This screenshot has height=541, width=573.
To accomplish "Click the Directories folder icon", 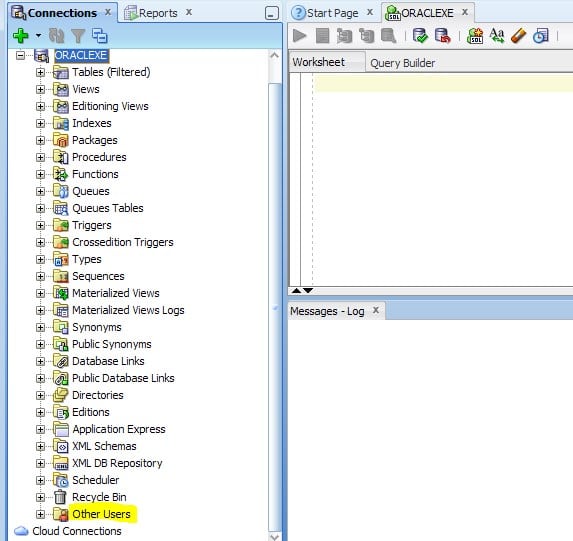I will (61, 395).
